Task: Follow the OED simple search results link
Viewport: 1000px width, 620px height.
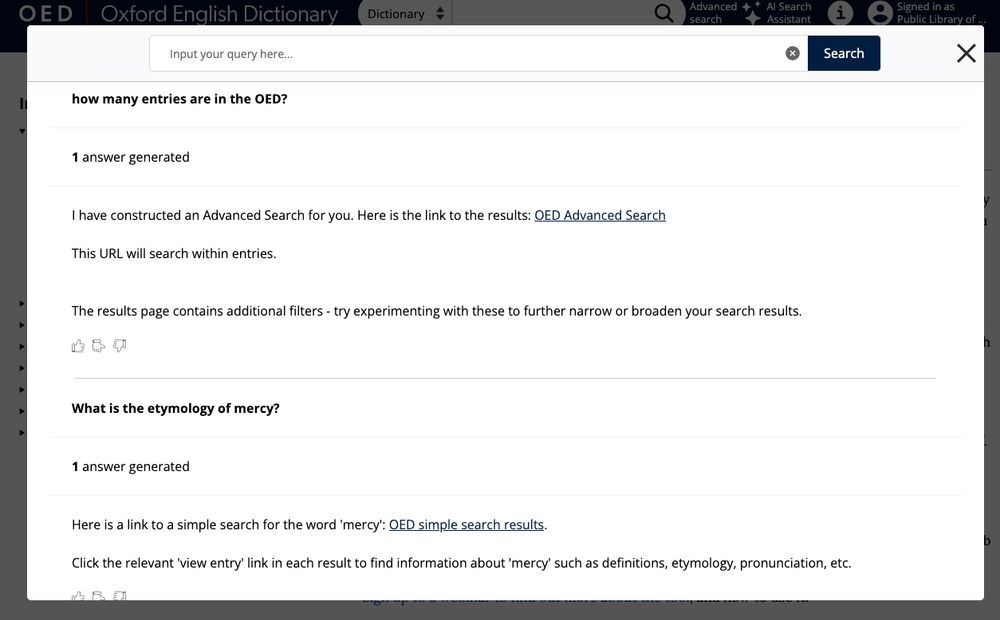Action: [468, 524]
